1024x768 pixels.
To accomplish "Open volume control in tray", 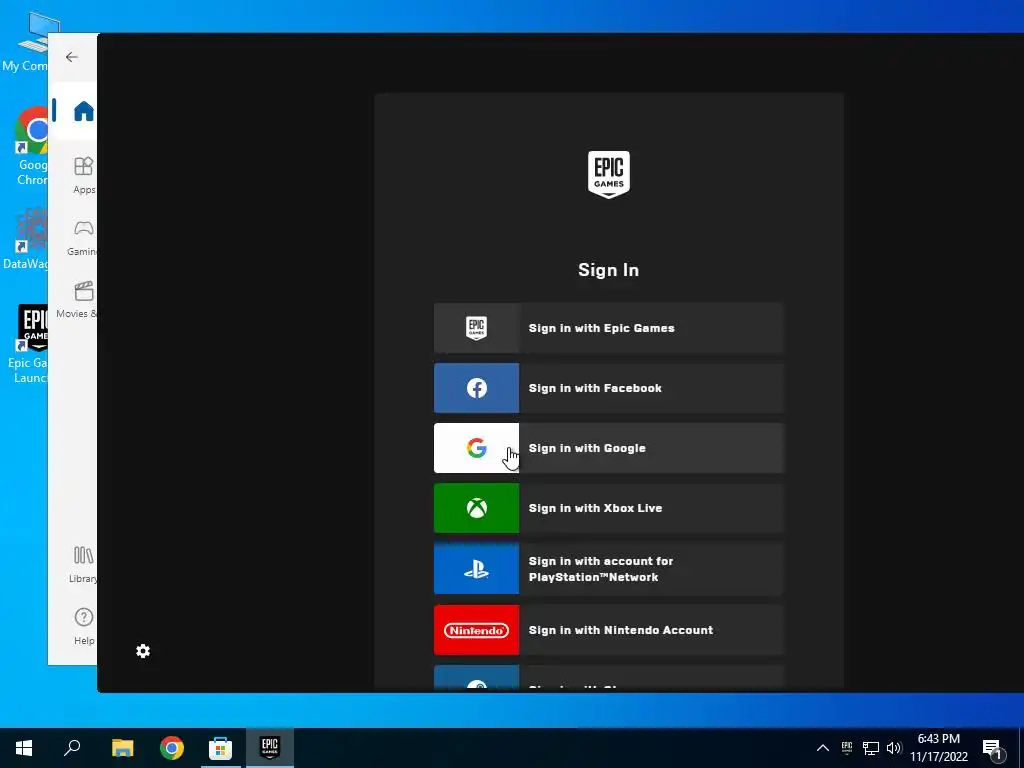I will pos(894,748).
